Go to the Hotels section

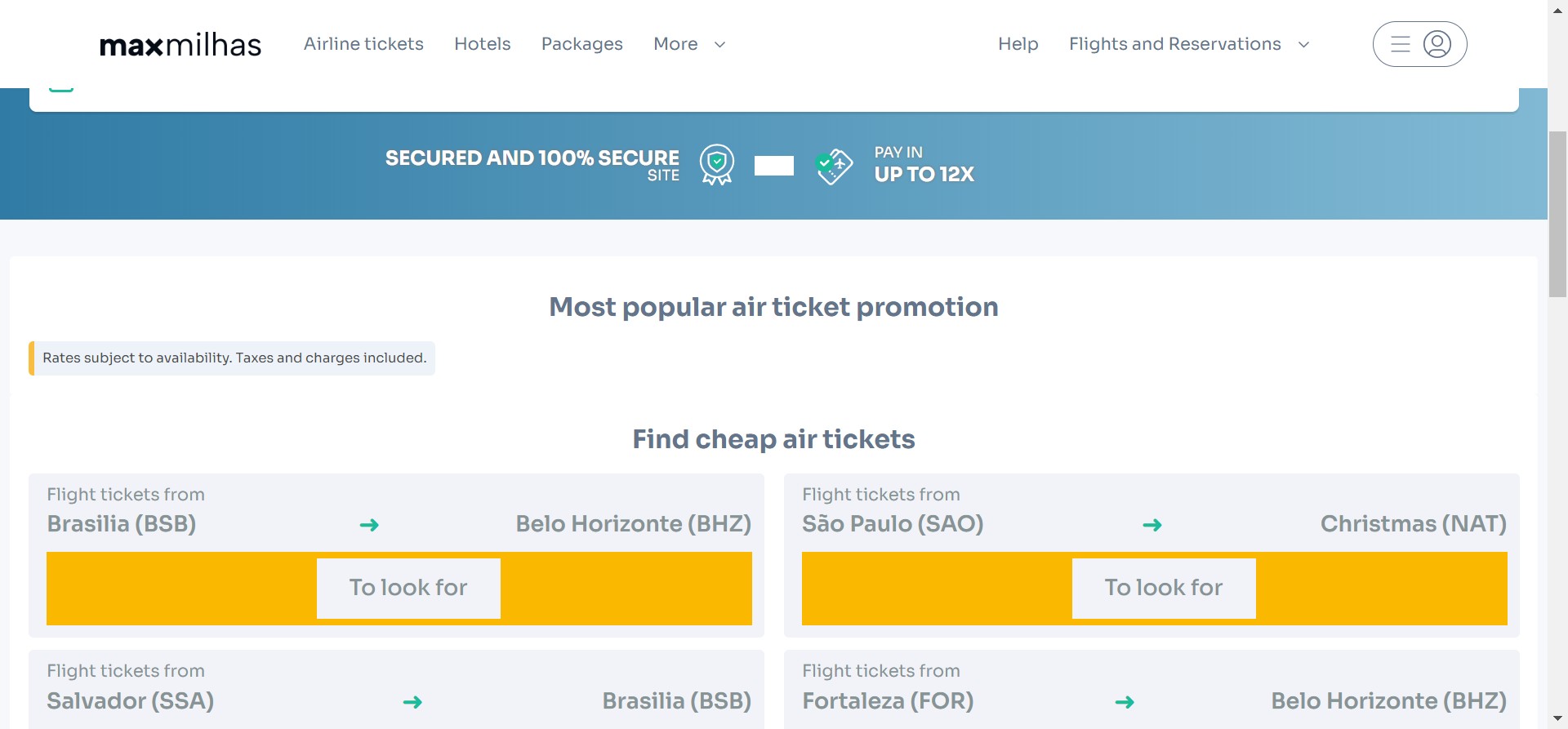coord(482,44)
